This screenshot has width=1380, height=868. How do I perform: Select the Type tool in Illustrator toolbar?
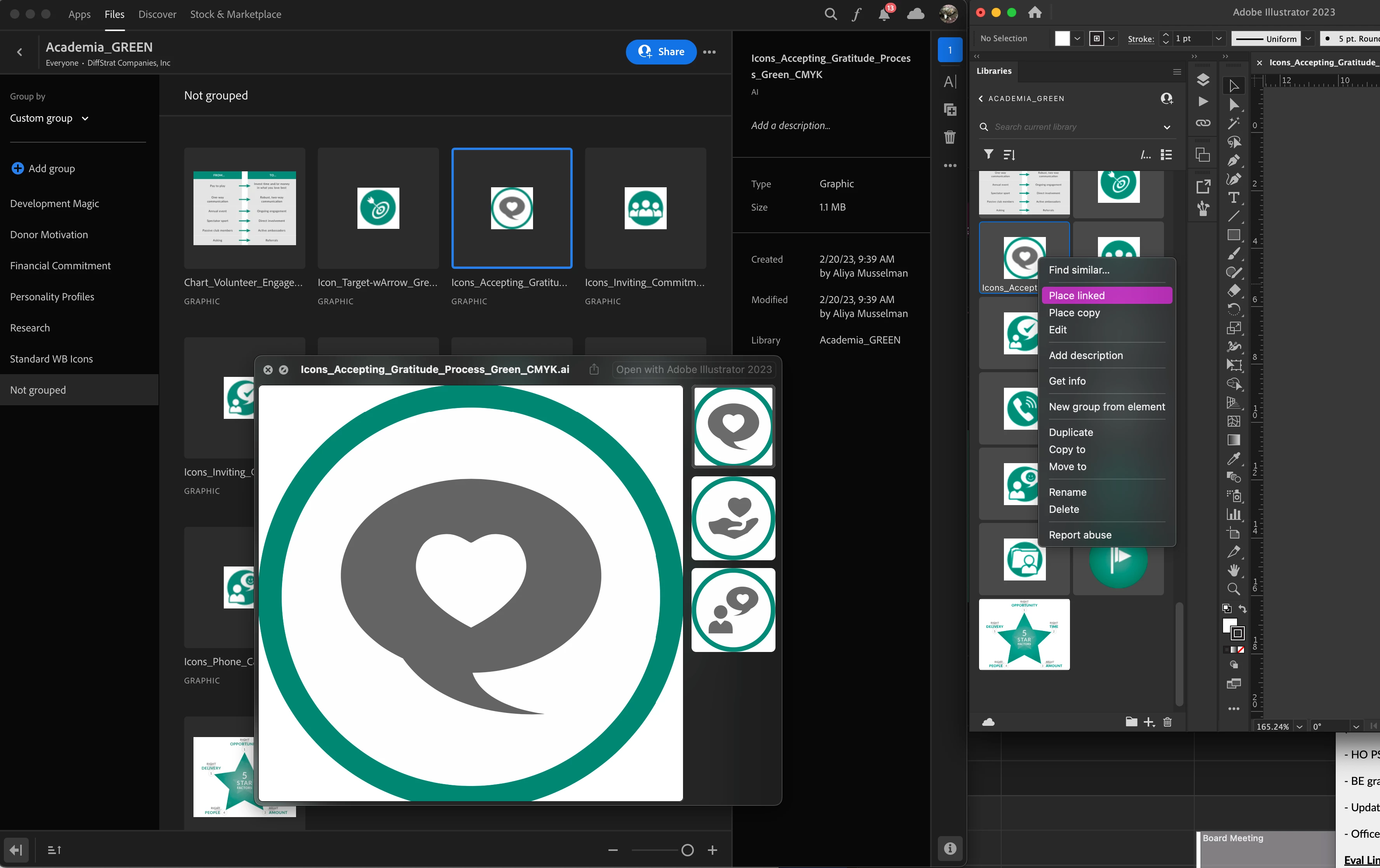(x=1233, y=198)
